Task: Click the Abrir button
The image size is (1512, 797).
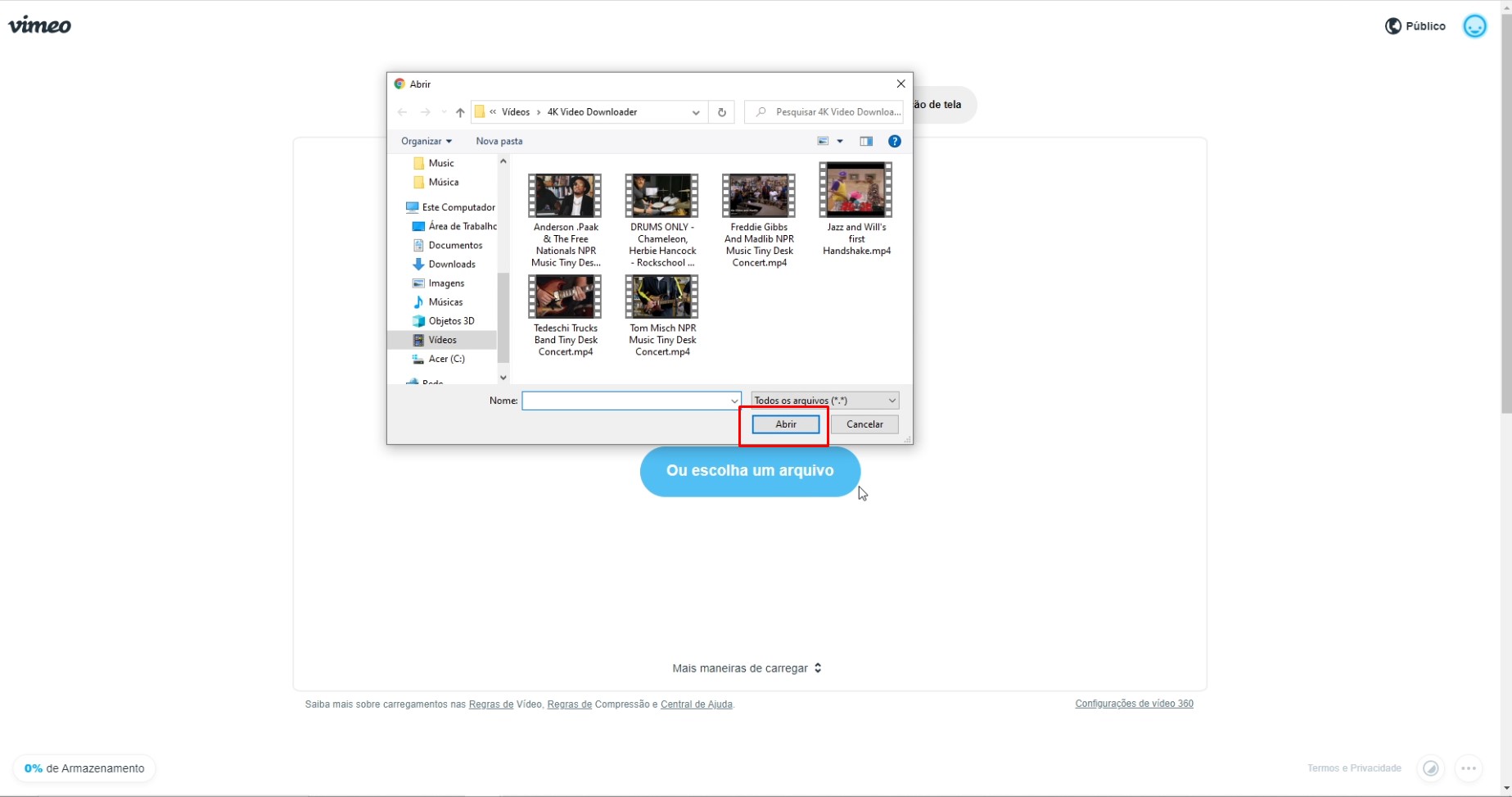Action: (786, 424)
